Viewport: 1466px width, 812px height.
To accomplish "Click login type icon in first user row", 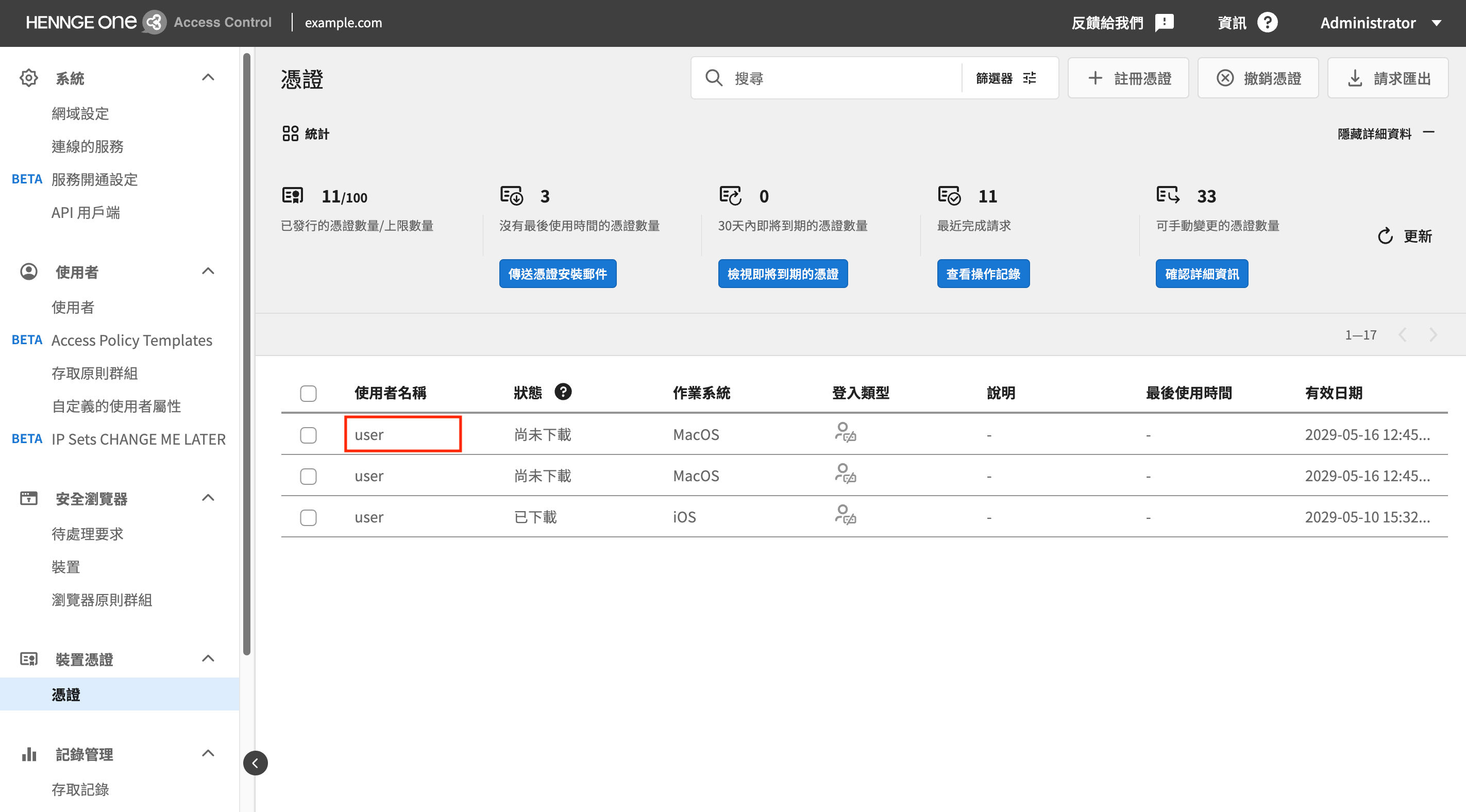I will (845, 432).
